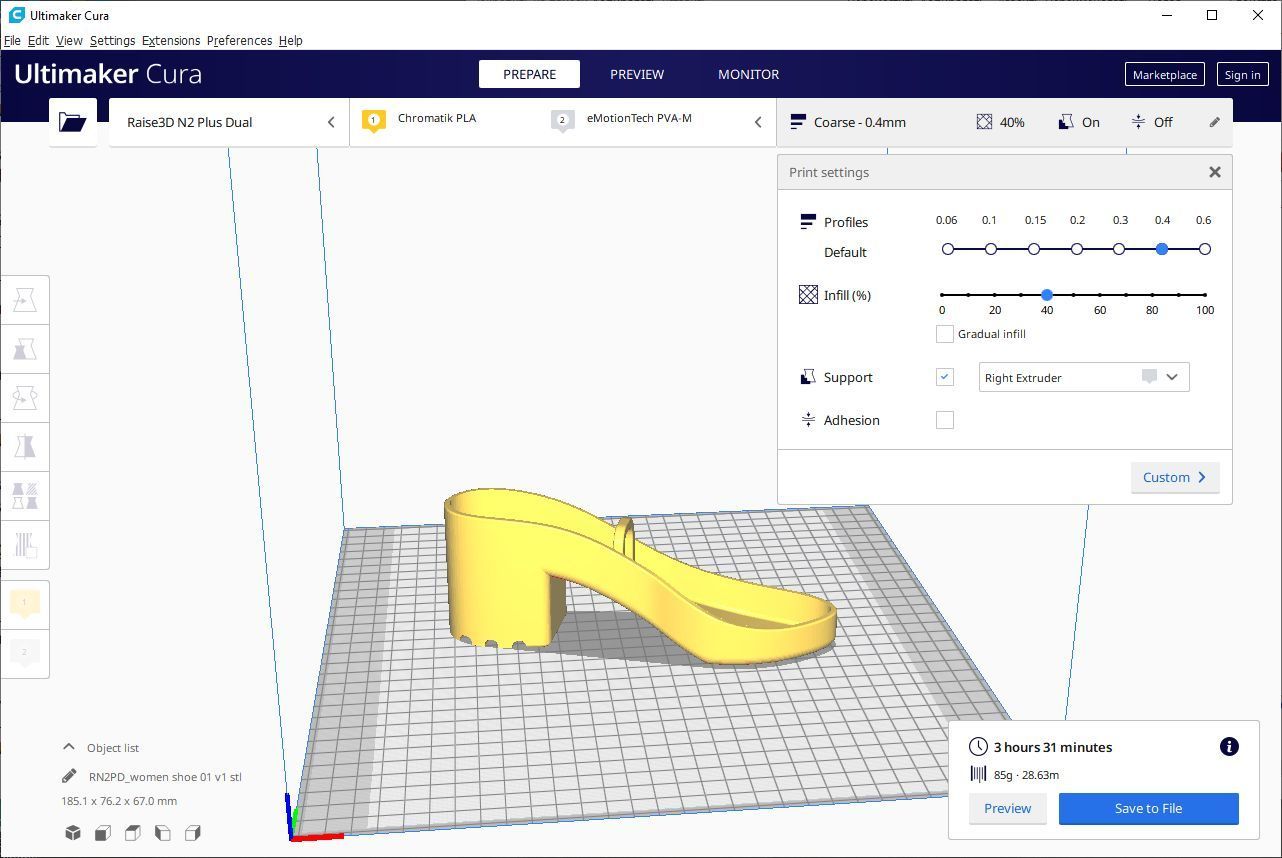This screenshot has width=1282, height=858.
Task: Select the Mirror tool in left toolbar
Action: click(x=25, y=446)
